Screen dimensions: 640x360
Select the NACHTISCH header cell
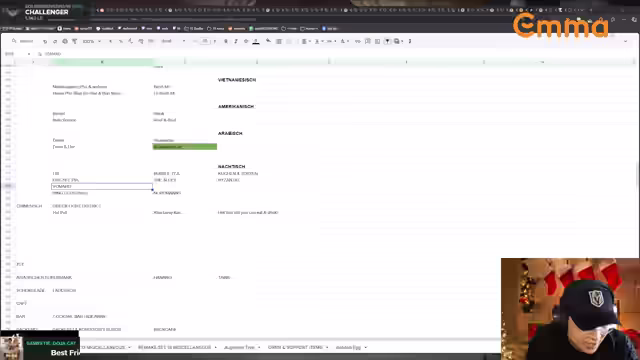pos(231,167)
